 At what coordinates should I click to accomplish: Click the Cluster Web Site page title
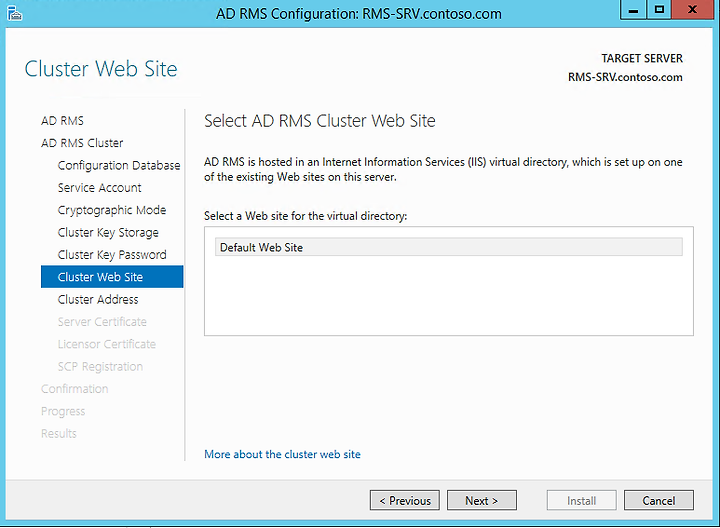(101, 69)
